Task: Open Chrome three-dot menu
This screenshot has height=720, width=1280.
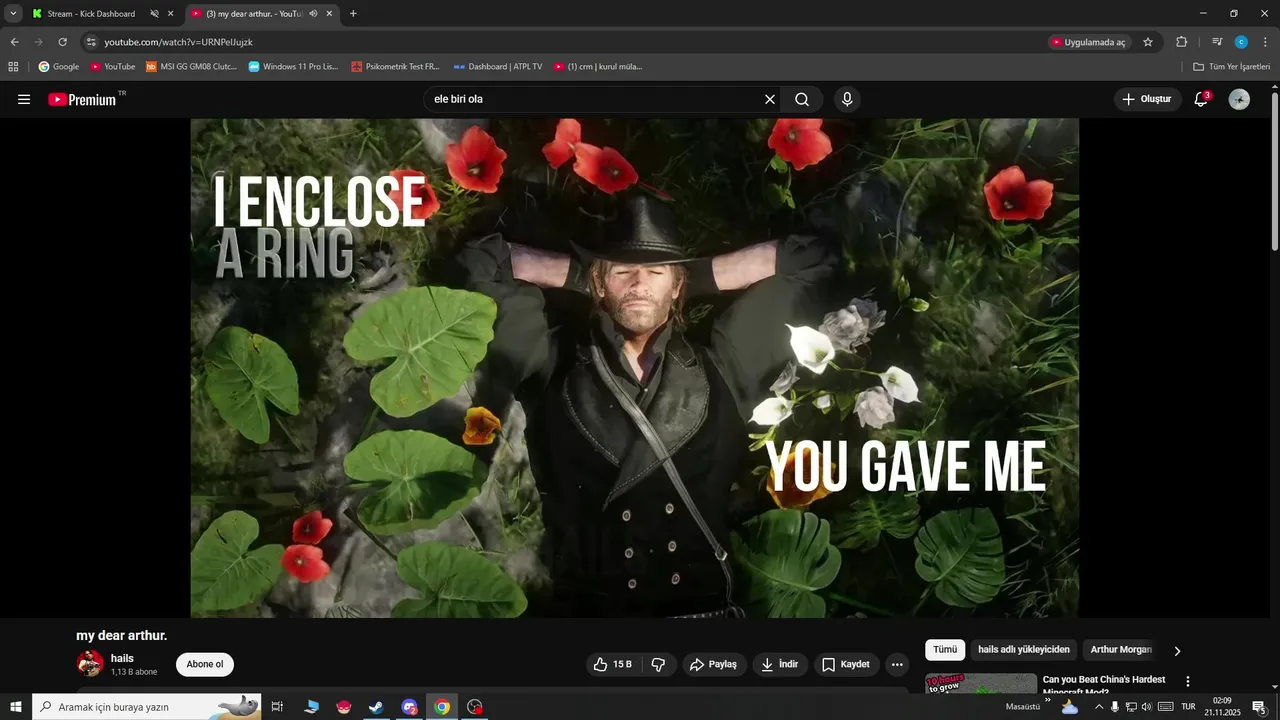Action: (1265, 42)
